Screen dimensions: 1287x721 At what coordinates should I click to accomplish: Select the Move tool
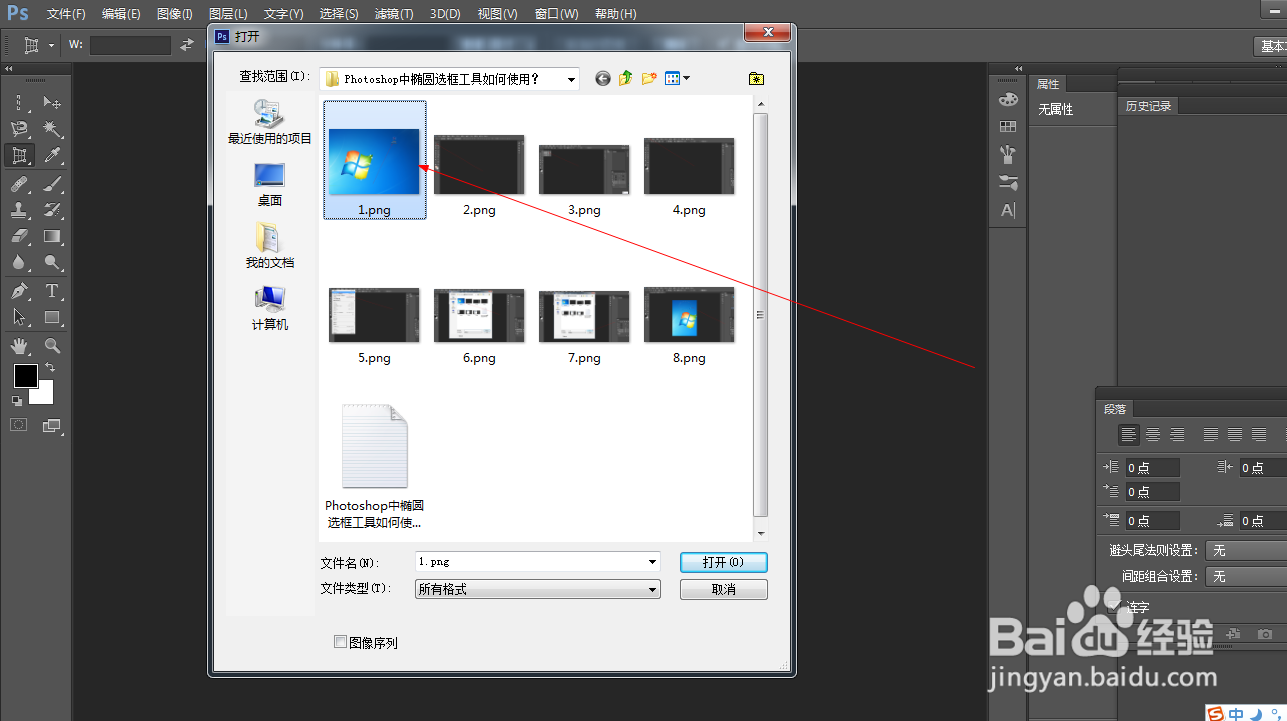[x=53, y=101]
